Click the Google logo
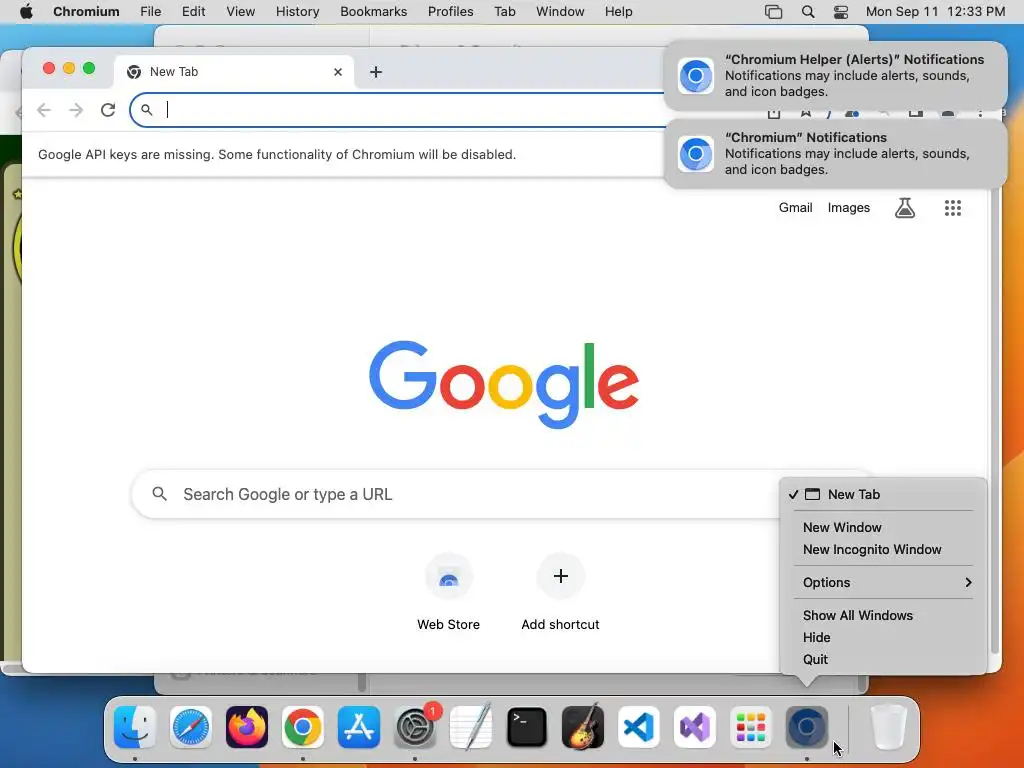Image resolution: width=1024 pixels, height=768 pixels. click(504, 383)
